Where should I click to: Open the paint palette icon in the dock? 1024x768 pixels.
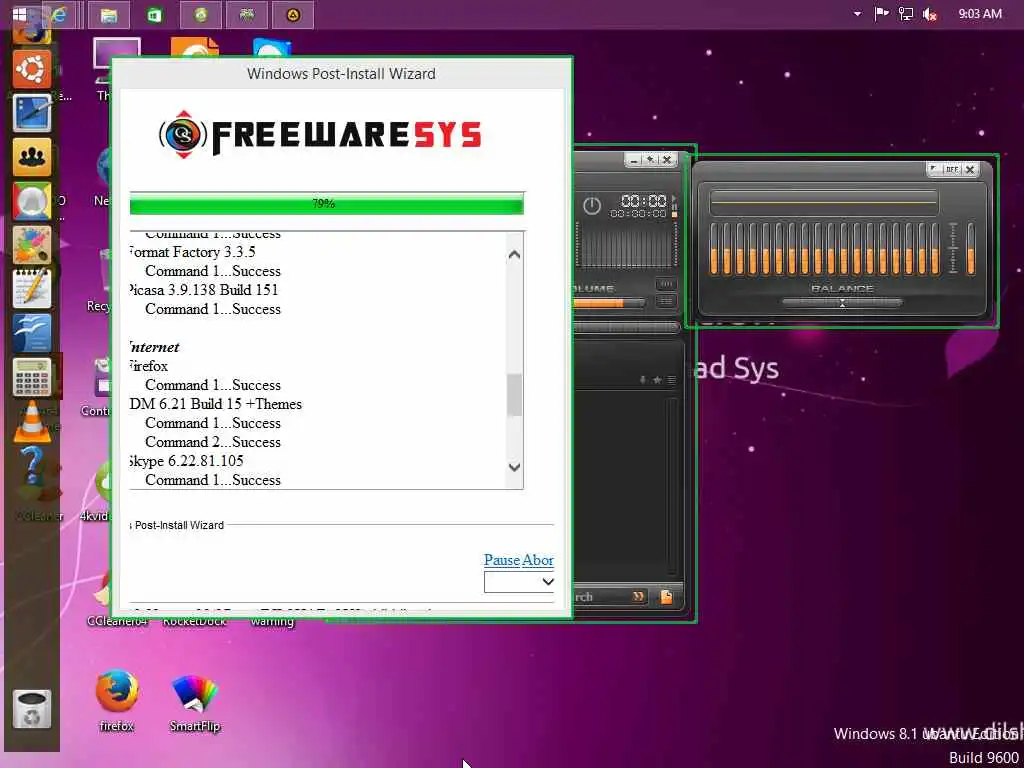tap(31, 245)
